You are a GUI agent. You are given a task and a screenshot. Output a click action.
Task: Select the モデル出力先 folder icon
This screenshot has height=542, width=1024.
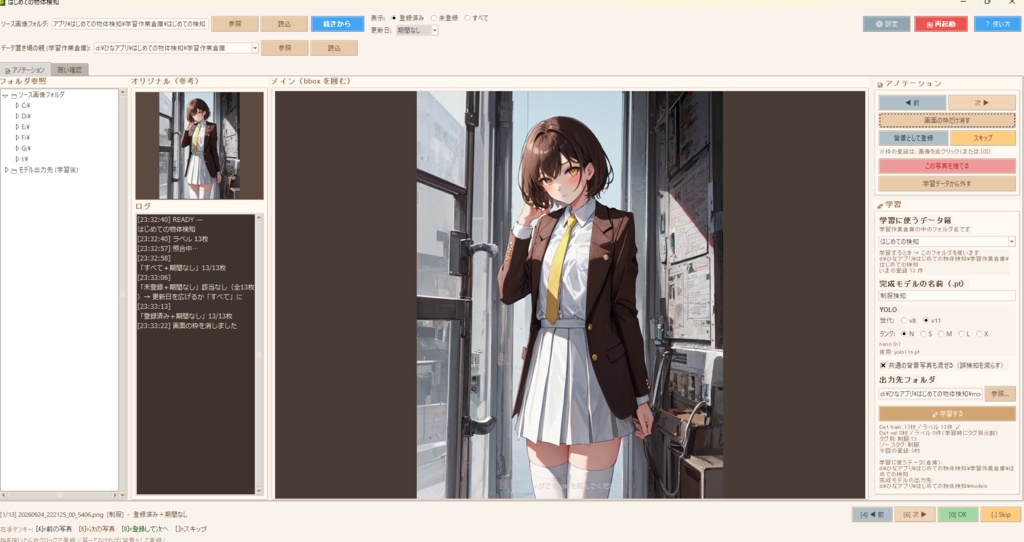14,170
